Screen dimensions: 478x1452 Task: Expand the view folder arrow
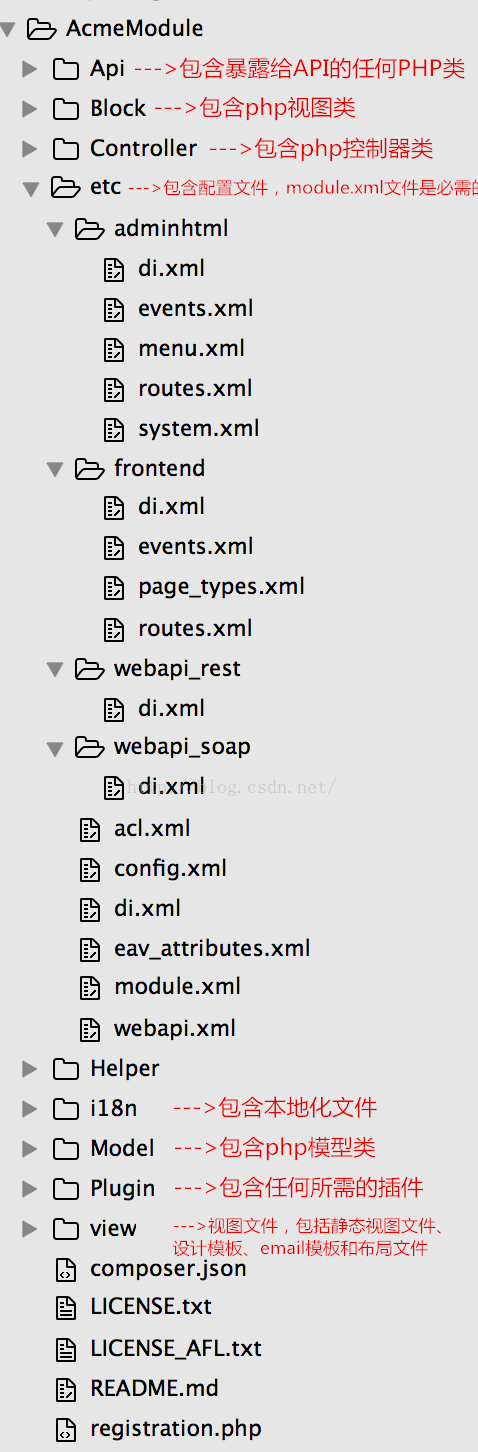[30, 1228]
